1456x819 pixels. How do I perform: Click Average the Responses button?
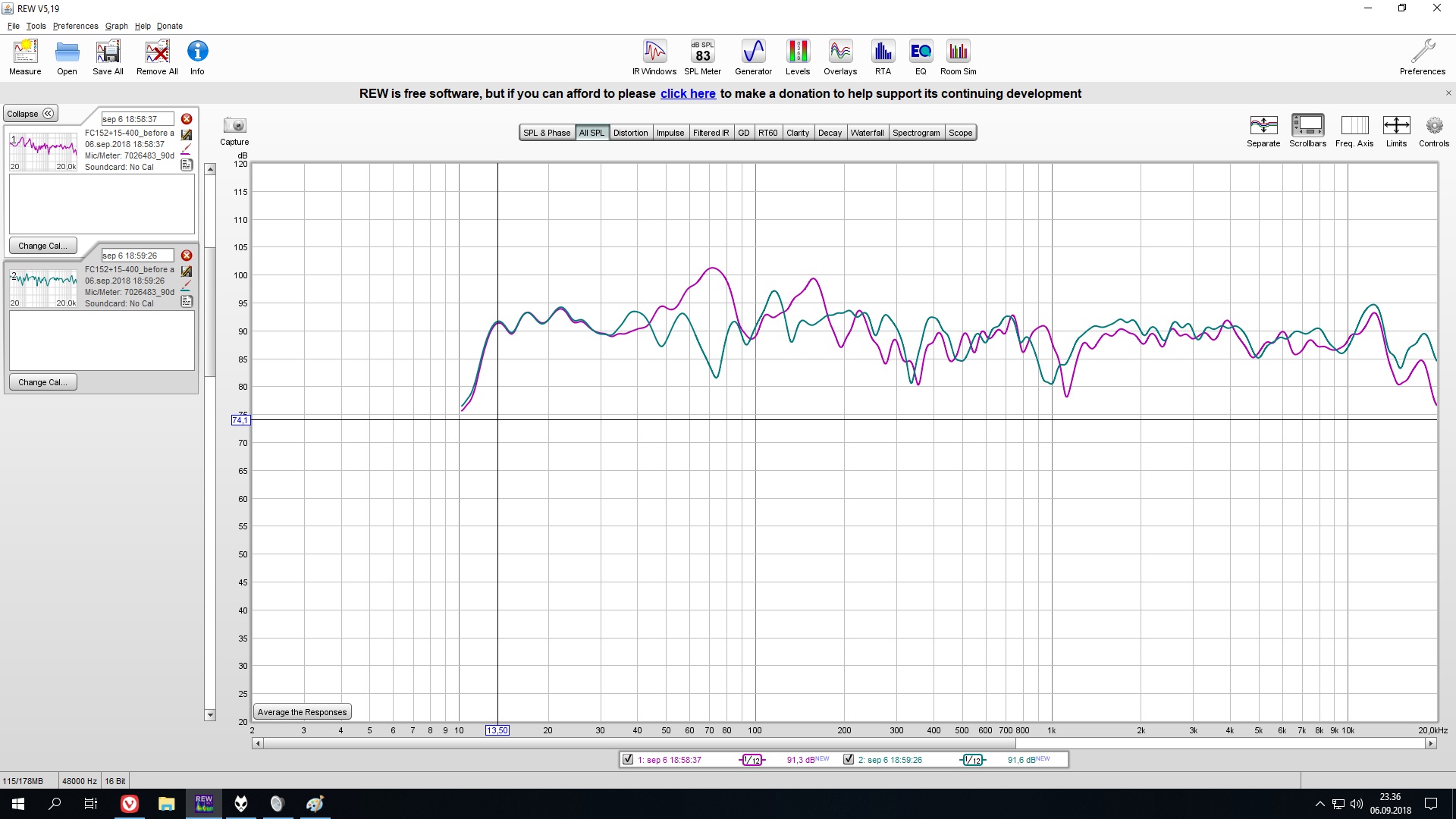(x=302, y=712)
